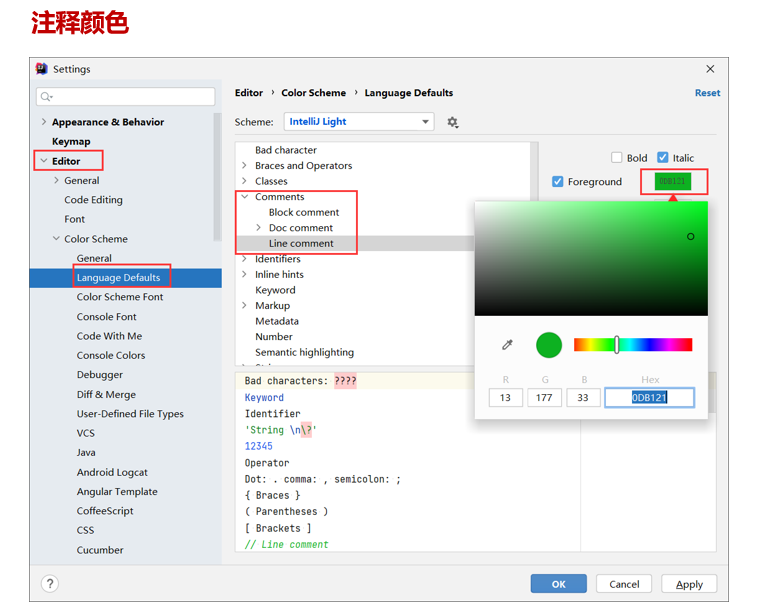Select Keyword in attributes list
The height and width of the screenshot is (612, 760).
coord(275,290)
